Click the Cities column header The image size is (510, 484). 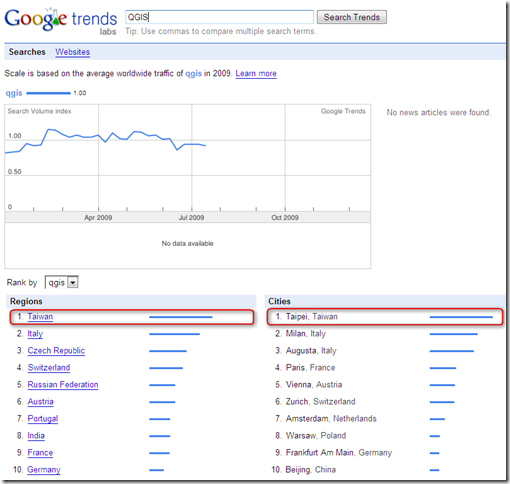pyautogui.click(x=279, y=301)
